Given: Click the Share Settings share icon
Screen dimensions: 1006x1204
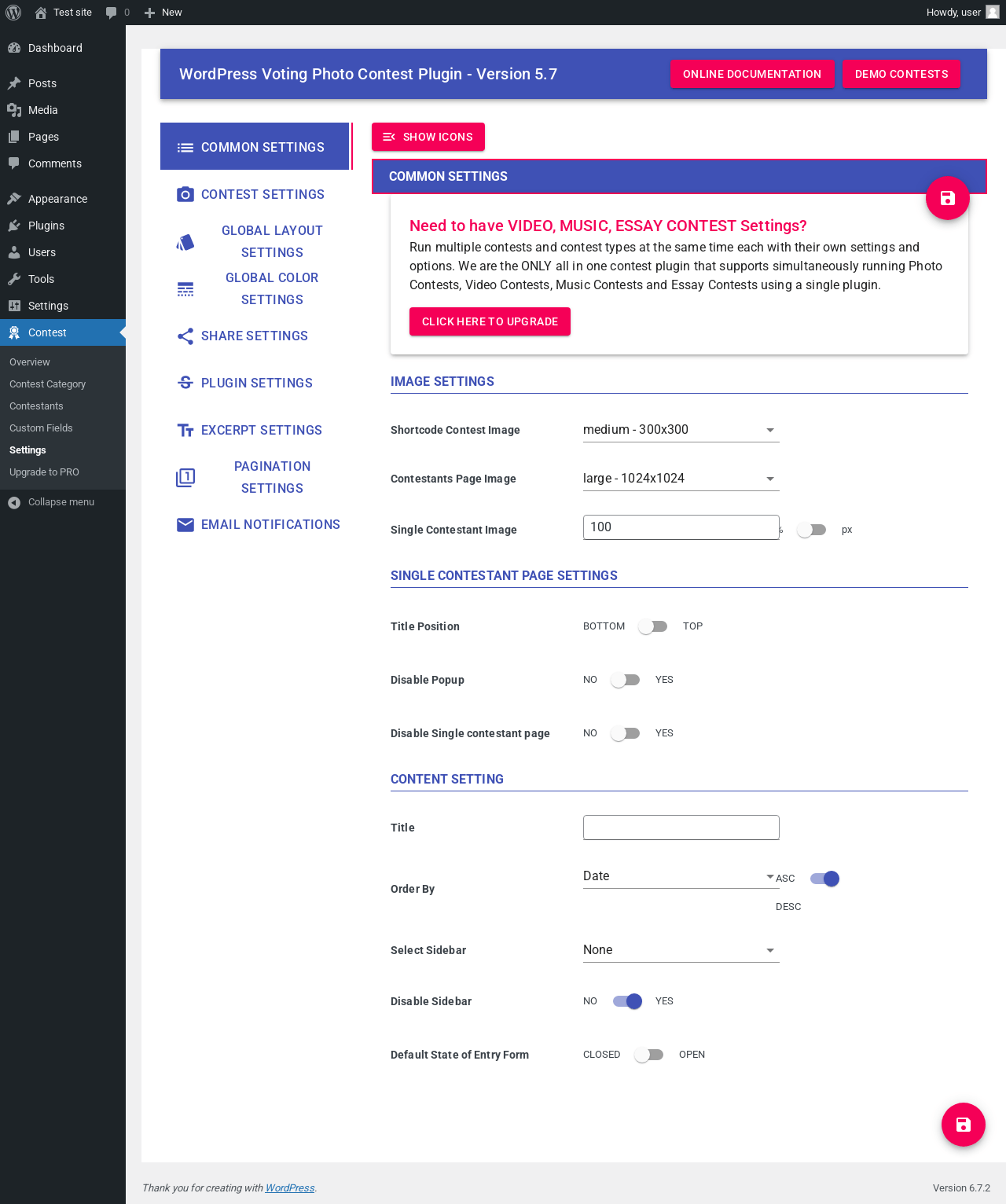Looking at the screenshot, I should pos(185,336).
